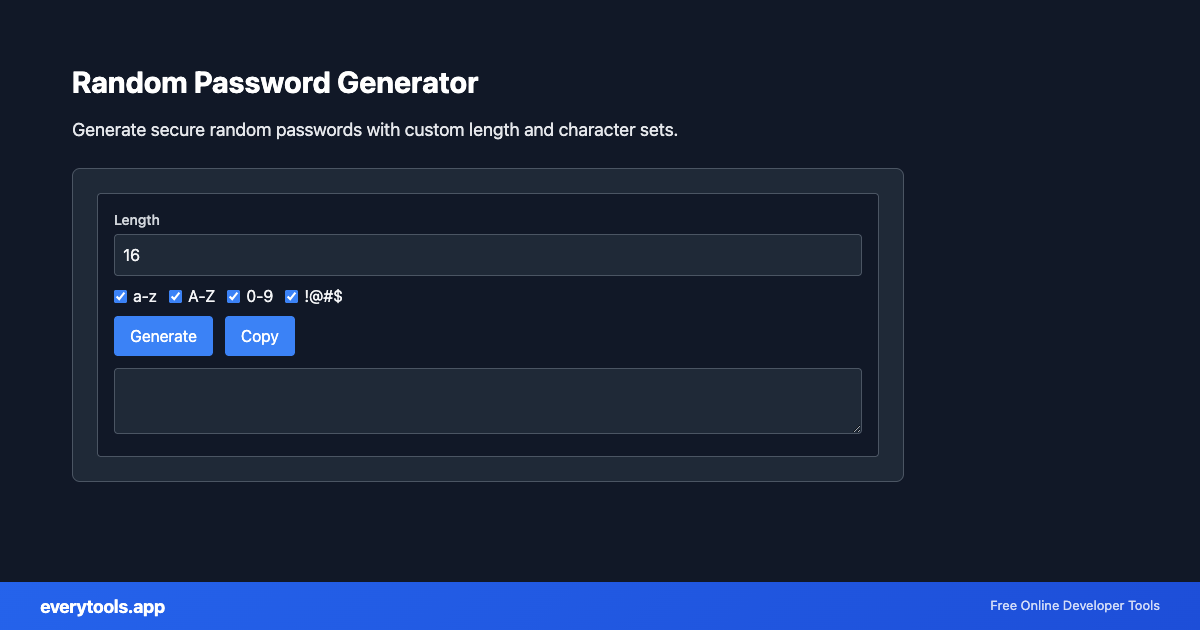This screenshot has height=630, width=1200.
Task: Open the everytools.app home link
Action: pyautogui.click(x=102, y=606)
